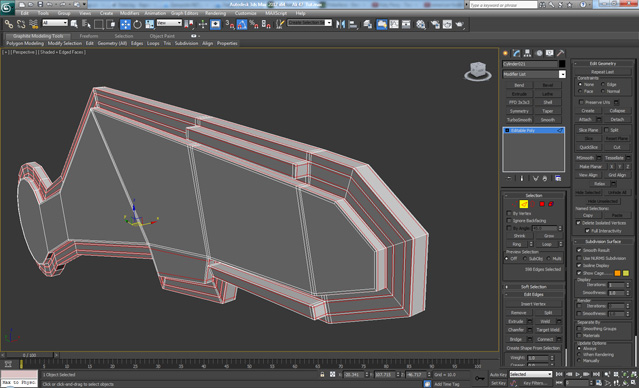Image resolution: width=639 pixels, height=388 pixels.
Task: Click the yellow Show Cage color swatch
Action: click(626, 273)
